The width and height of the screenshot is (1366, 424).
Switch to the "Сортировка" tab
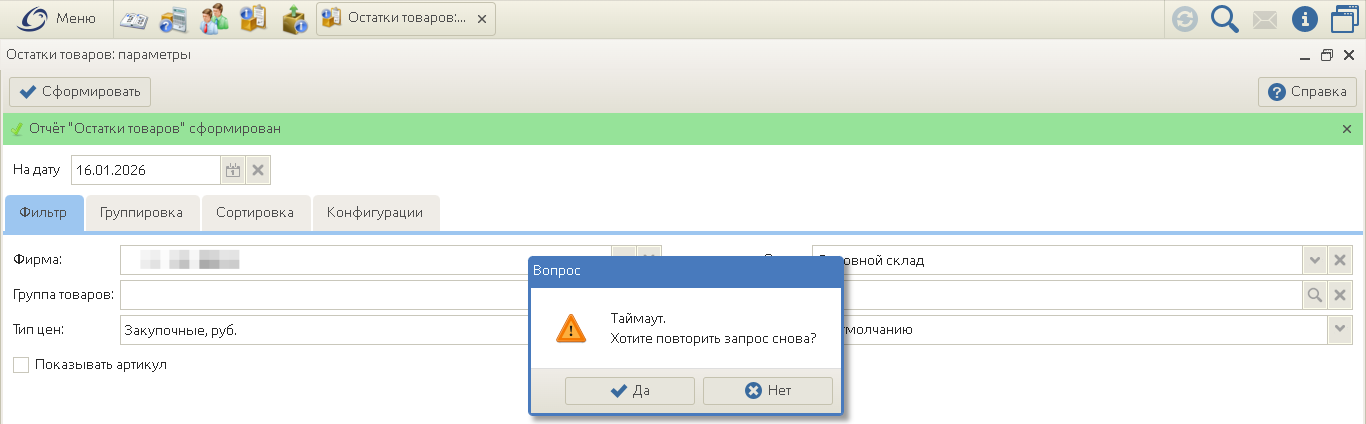pyautogui.click(x=255, y=213)
